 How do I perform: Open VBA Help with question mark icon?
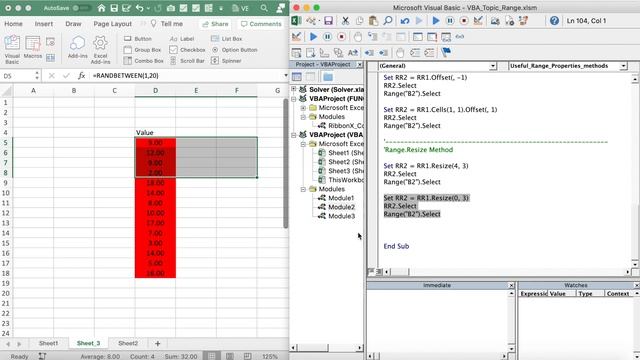point(554,21)
